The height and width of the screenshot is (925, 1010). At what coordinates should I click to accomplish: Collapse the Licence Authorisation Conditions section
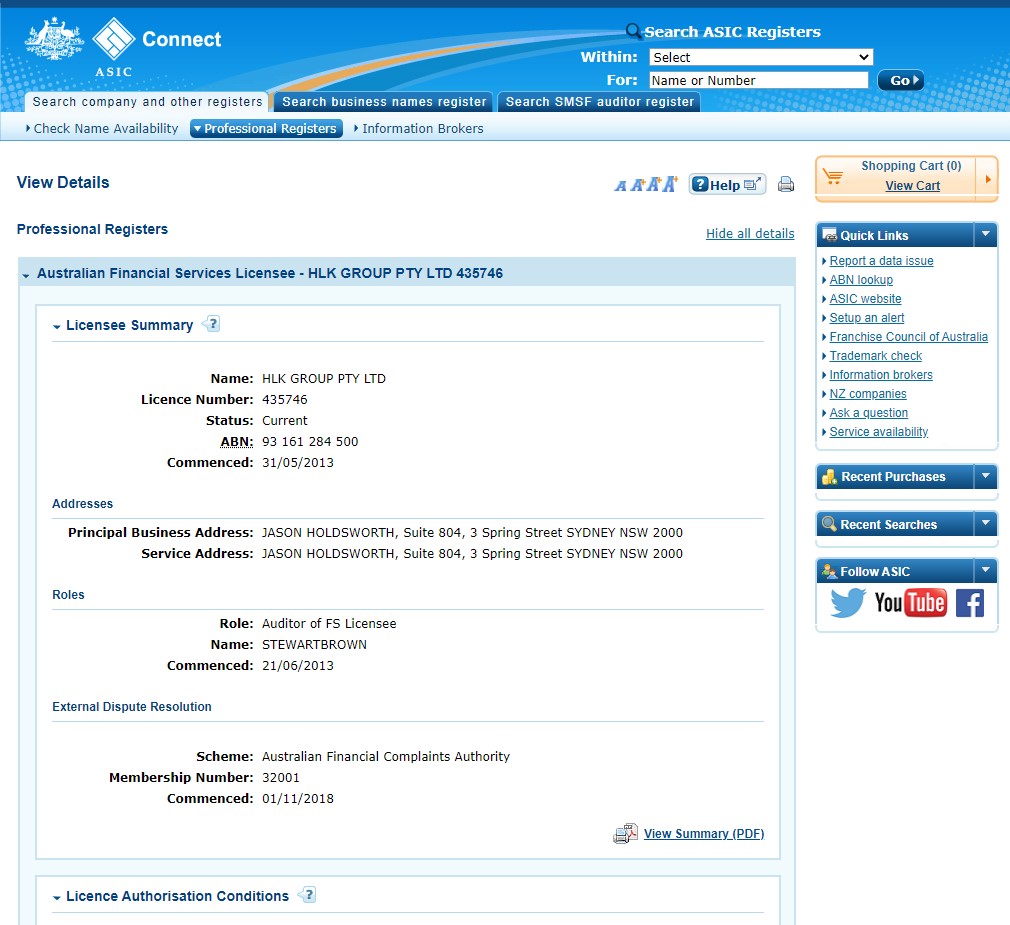point(57,897)
